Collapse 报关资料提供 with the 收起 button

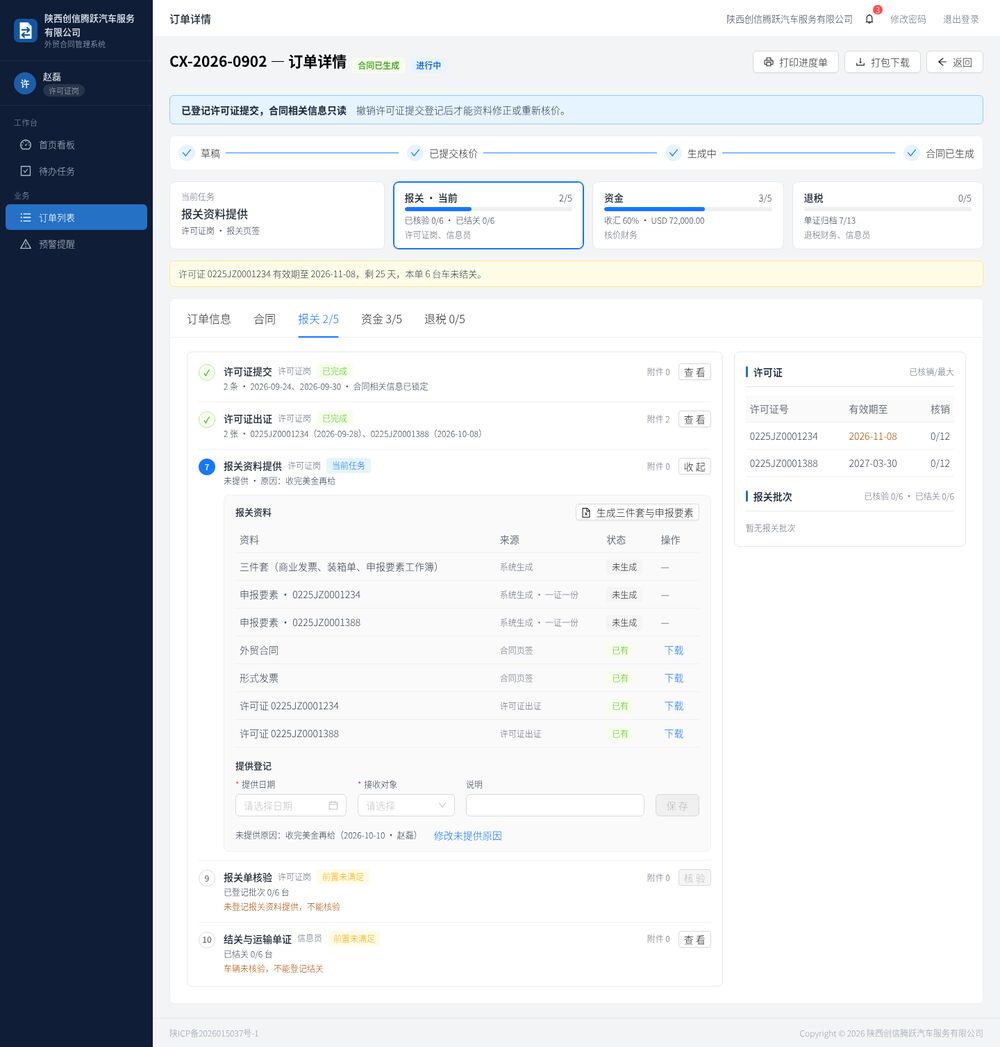pos(694,467)
